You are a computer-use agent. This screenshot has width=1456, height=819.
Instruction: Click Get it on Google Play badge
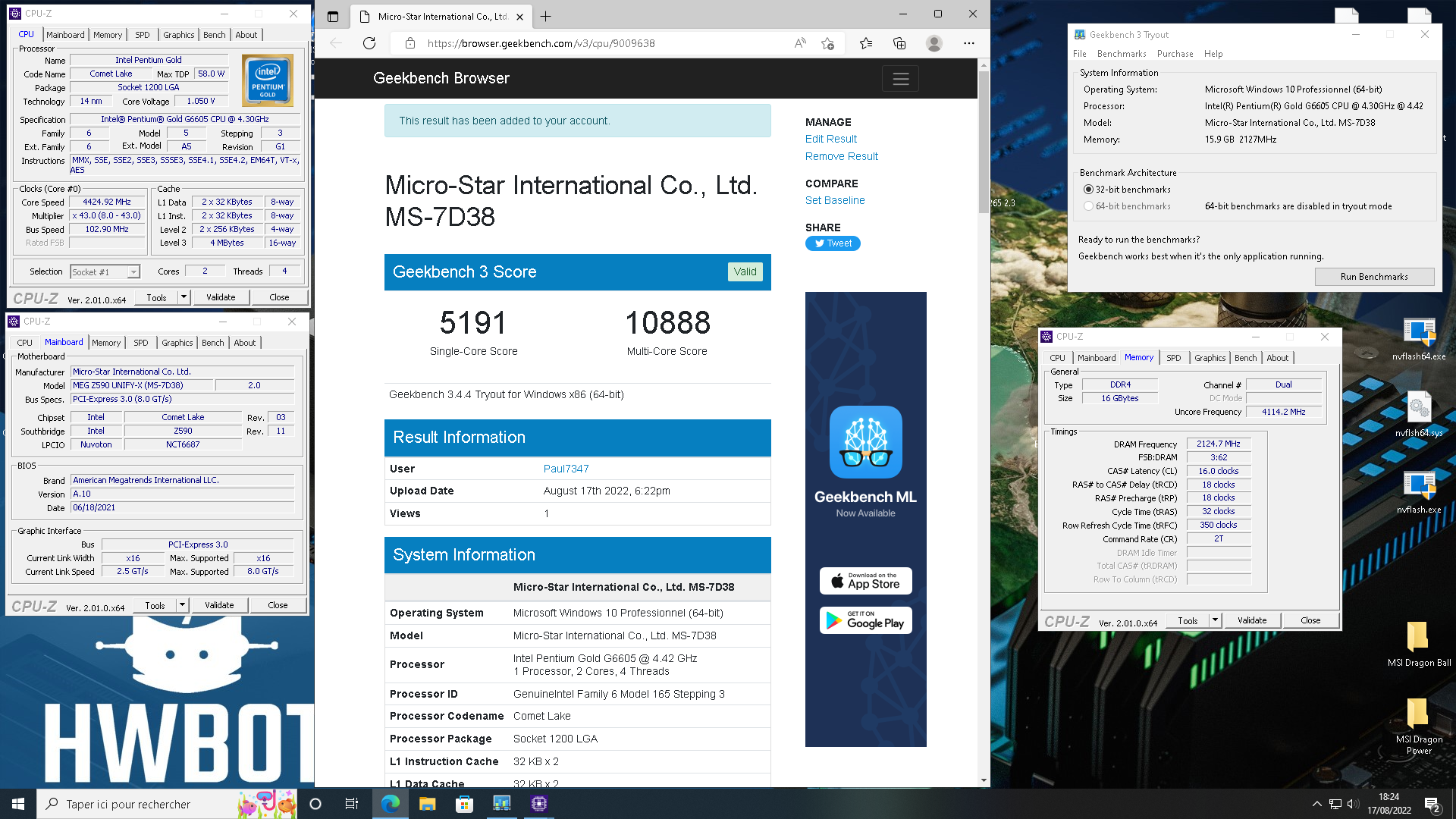(865, 620)
